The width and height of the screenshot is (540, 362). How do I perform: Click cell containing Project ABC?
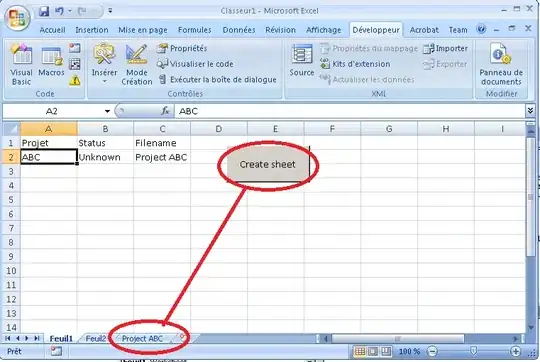point(162,157)
